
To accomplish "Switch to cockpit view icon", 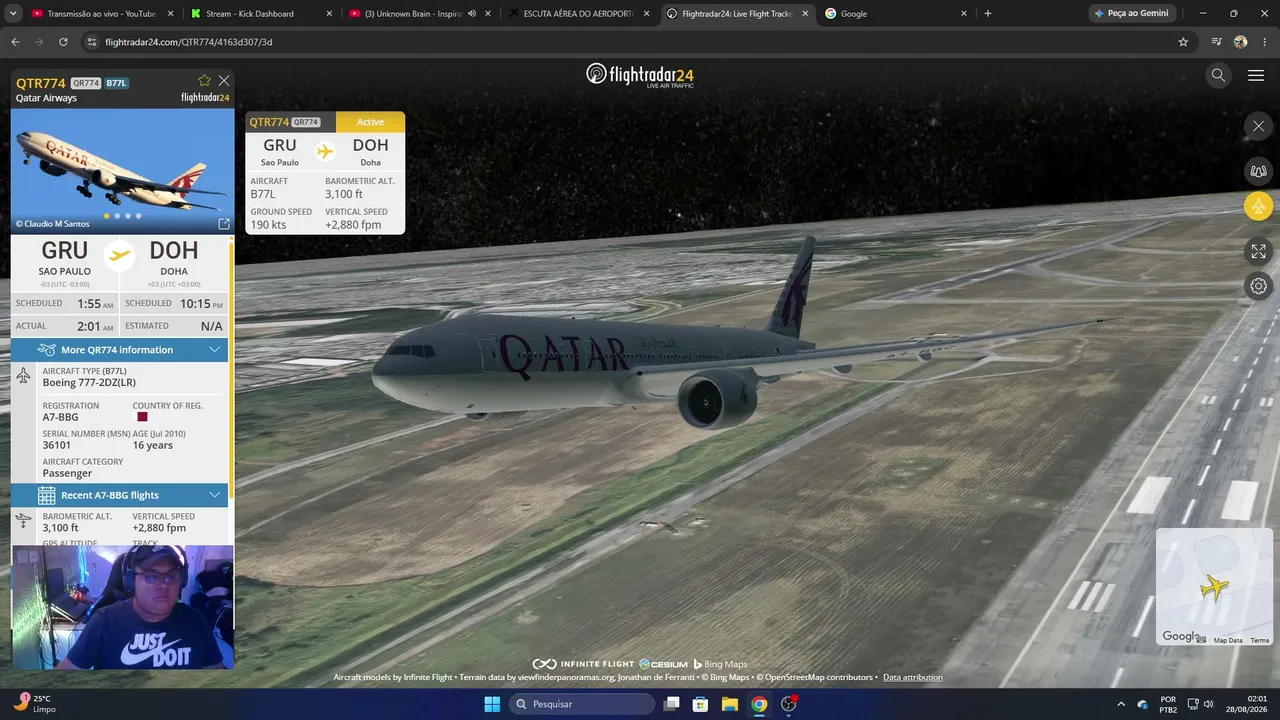I will 1258,171.
